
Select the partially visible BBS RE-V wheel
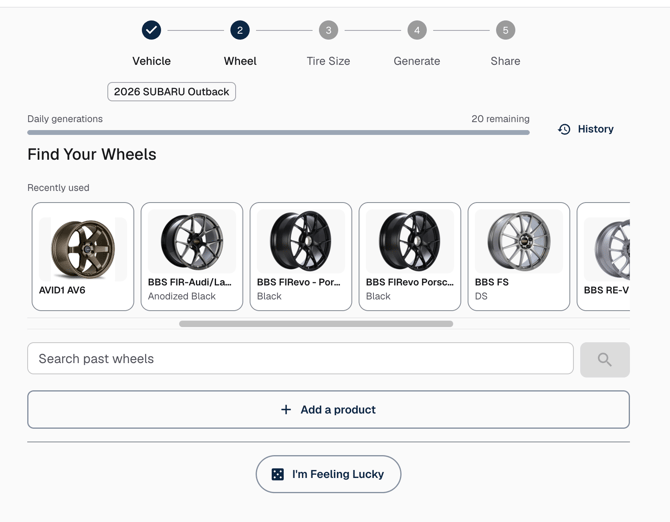603,256
